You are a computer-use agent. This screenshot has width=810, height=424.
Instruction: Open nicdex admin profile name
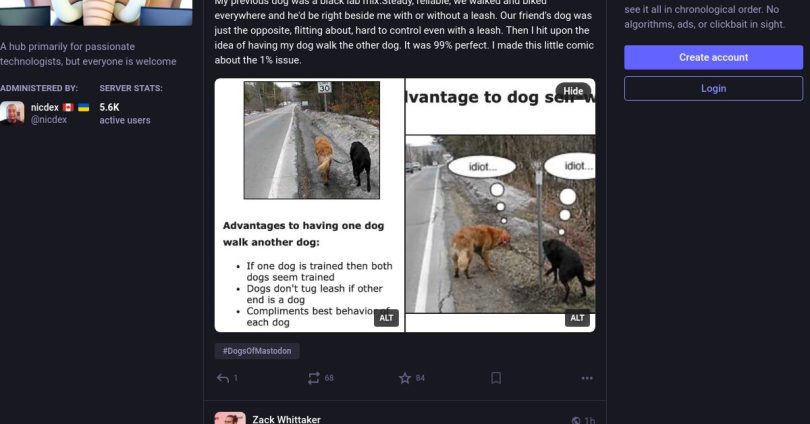tap(45, 107)
